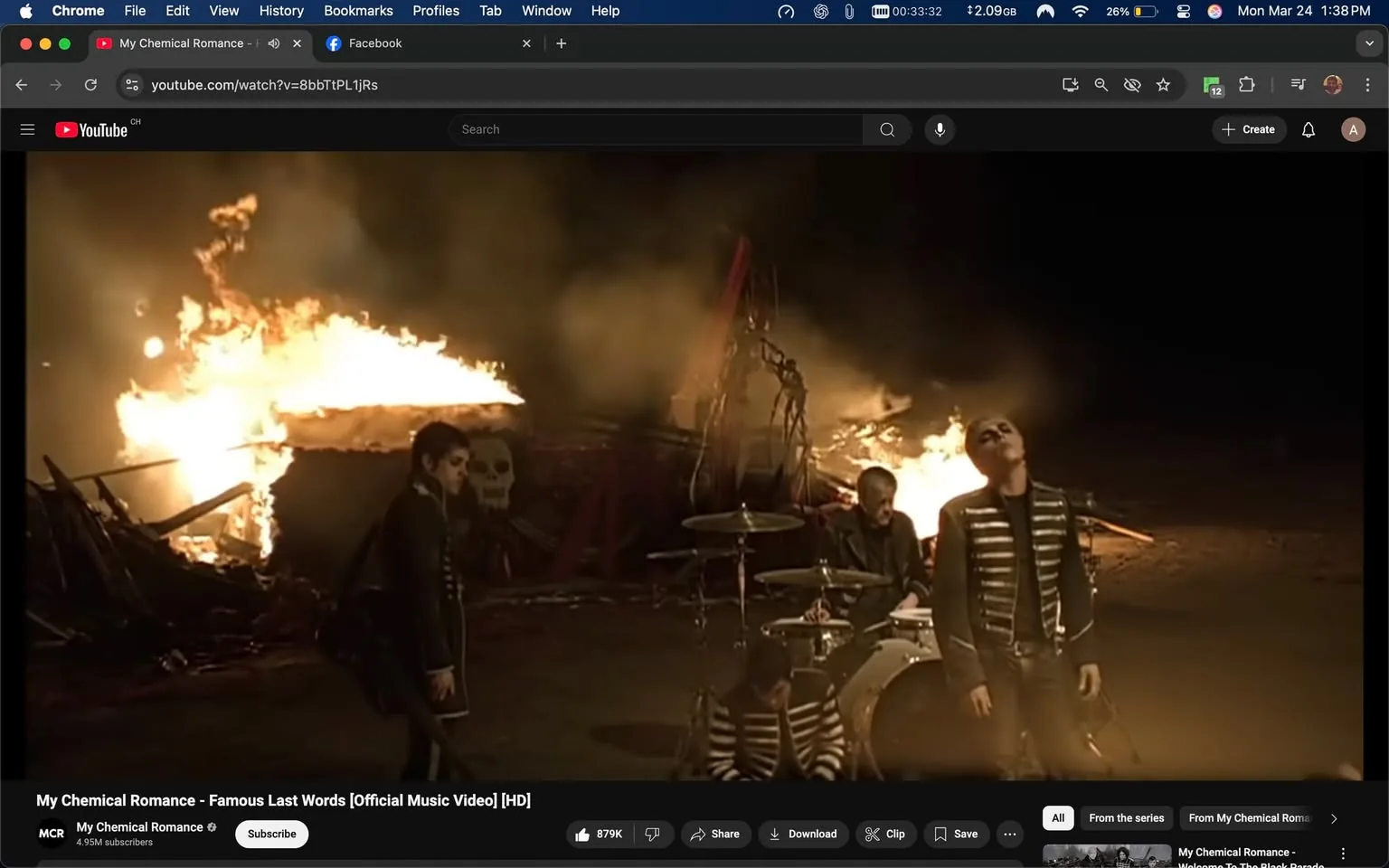Open the guide hamburger menu
This screenshot has height=868, width=1389.
27,129
